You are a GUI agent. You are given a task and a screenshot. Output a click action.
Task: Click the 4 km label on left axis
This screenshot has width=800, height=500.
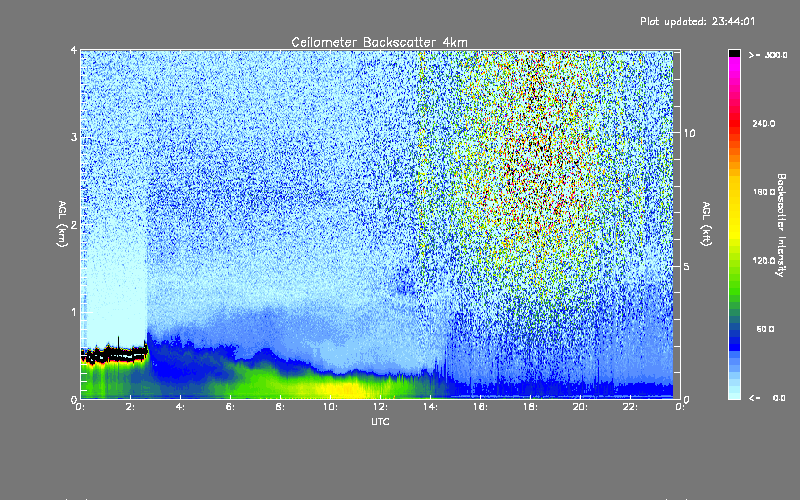coord(74,51)
